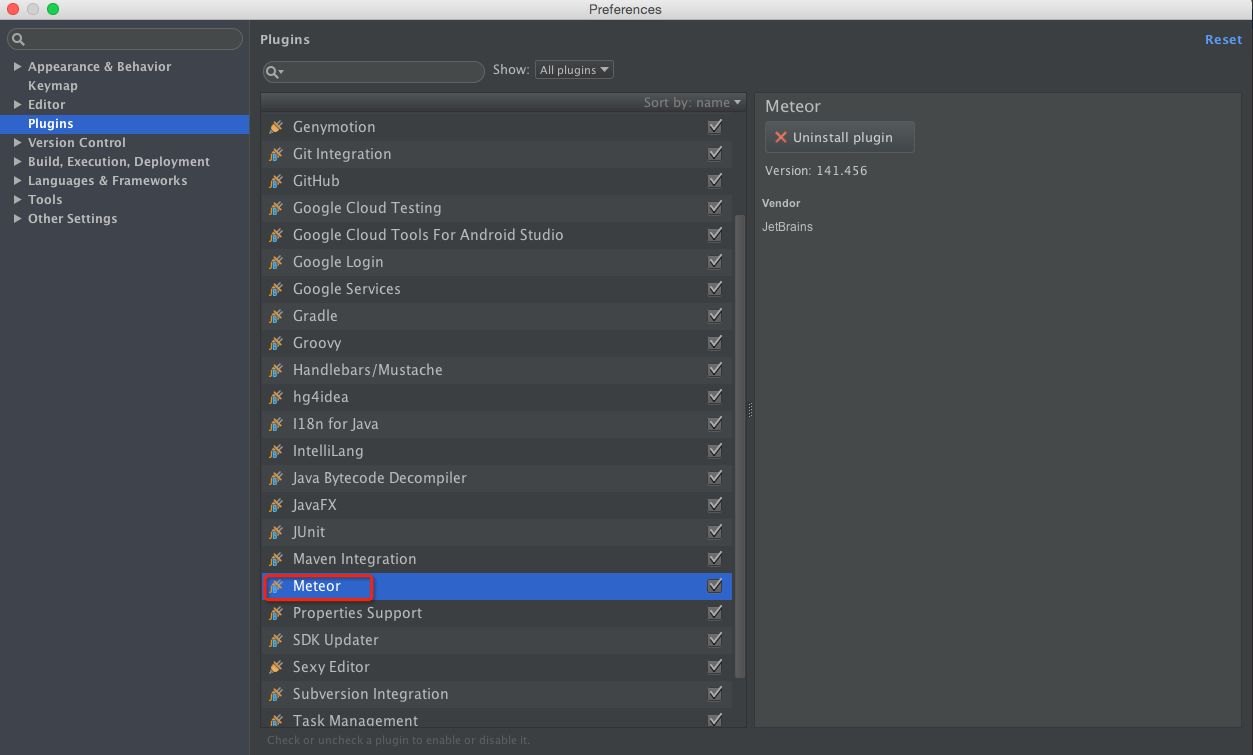Viewport: 1253px width, 755px height.
Task: Select the Google Cloud Testing row
Action: tap(497, 208)
